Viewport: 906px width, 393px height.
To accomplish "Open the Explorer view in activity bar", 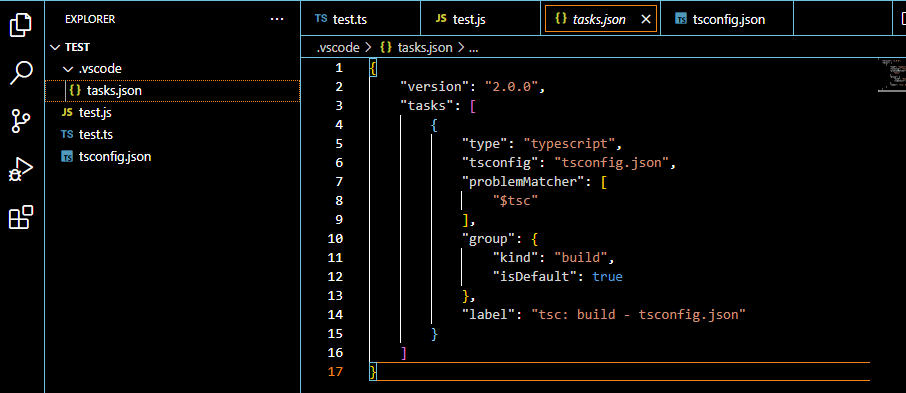I will [21, 25].
